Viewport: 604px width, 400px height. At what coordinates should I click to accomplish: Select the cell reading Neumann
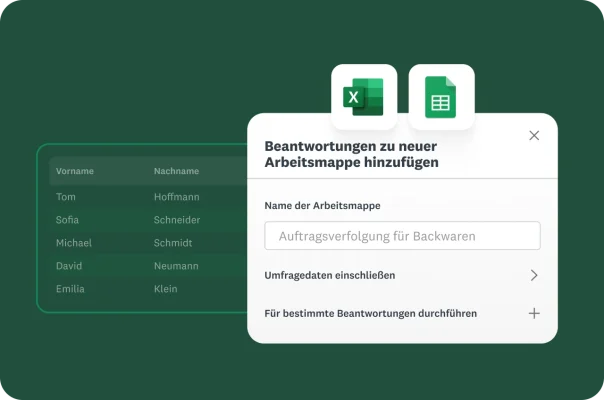176,266
